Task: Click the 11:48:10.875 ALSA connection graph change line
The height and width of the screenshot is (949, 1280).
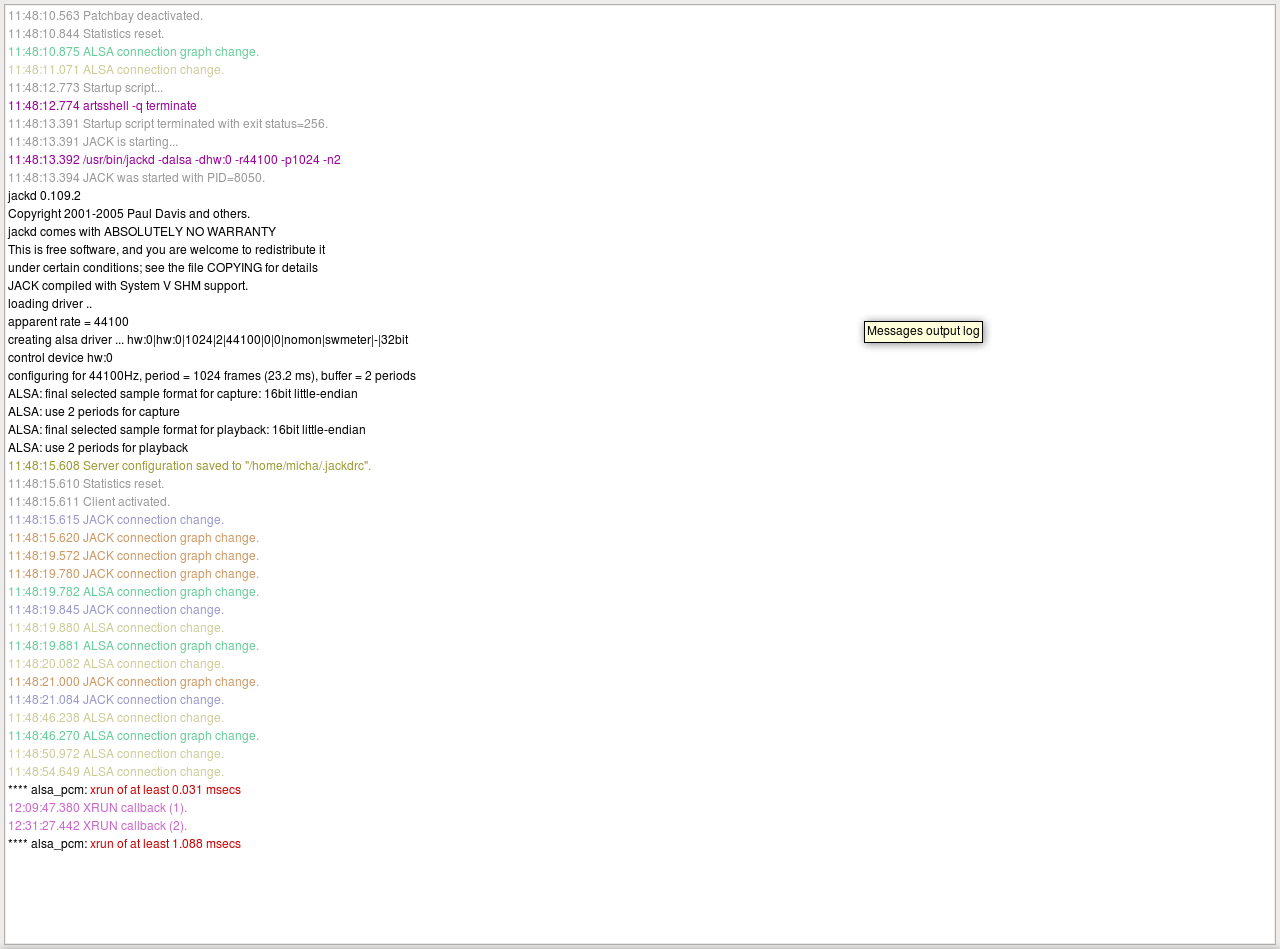Action: pyautogui.click(x=133, y=52)
